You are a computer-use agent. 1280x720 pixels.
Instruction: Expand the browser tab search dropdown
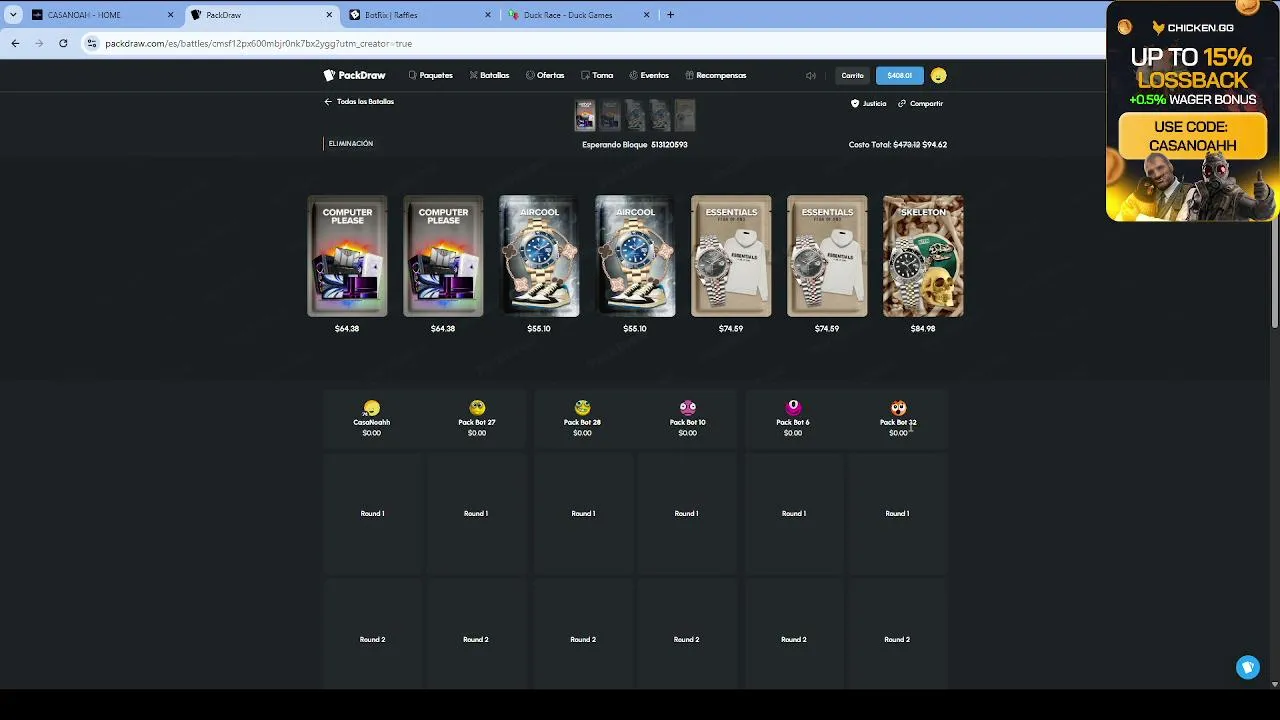click(x=13, y=15)
